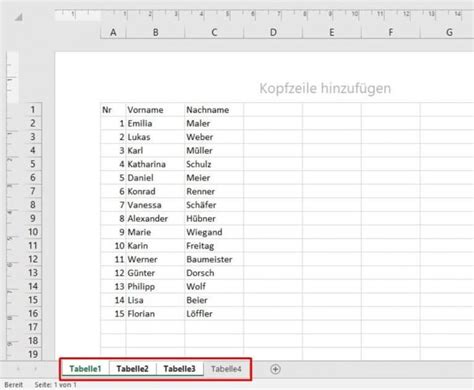
Task: Select the cell with Lisa
Action: pos(155,300)
